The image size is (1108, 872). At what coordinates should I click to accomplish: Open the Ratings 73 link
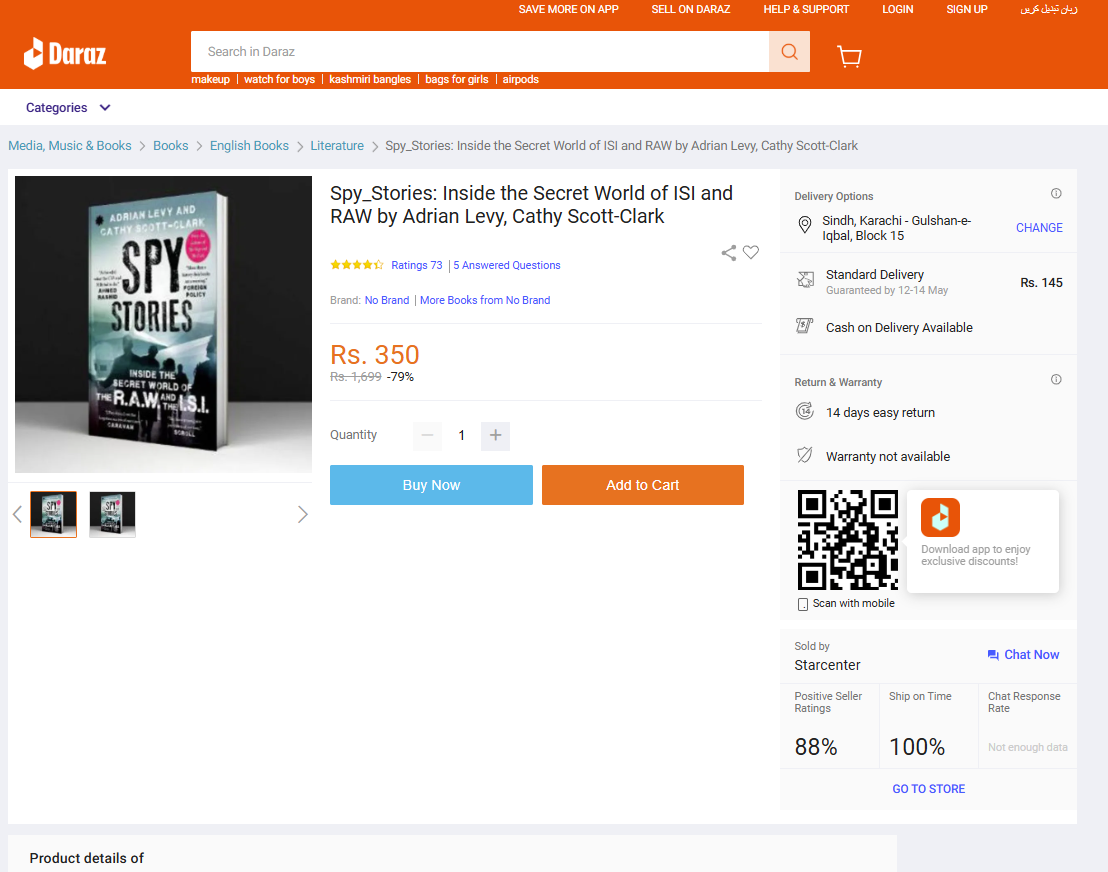click(416, 265)
